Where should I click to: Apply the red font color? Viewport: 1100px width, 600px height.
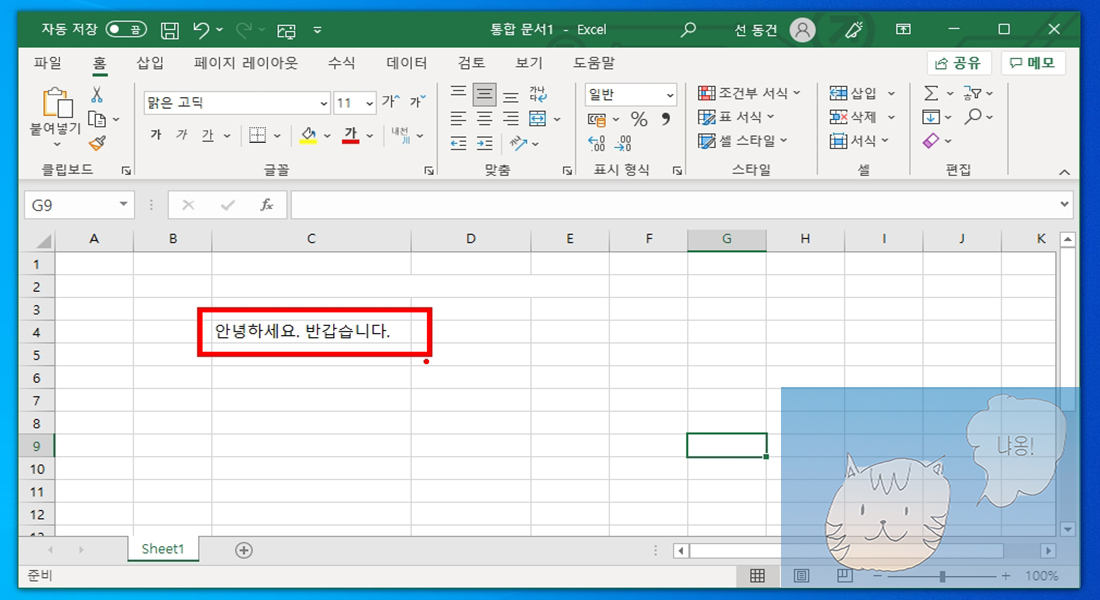pyautogui.click(x=351, y=135)
